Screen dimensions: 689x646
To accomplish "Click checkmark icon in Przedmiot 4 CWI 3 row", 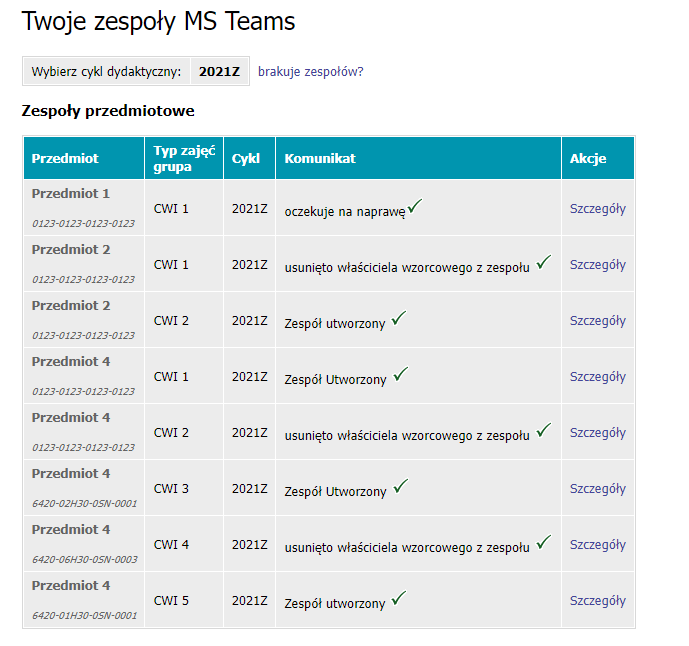I will (400, 486).
